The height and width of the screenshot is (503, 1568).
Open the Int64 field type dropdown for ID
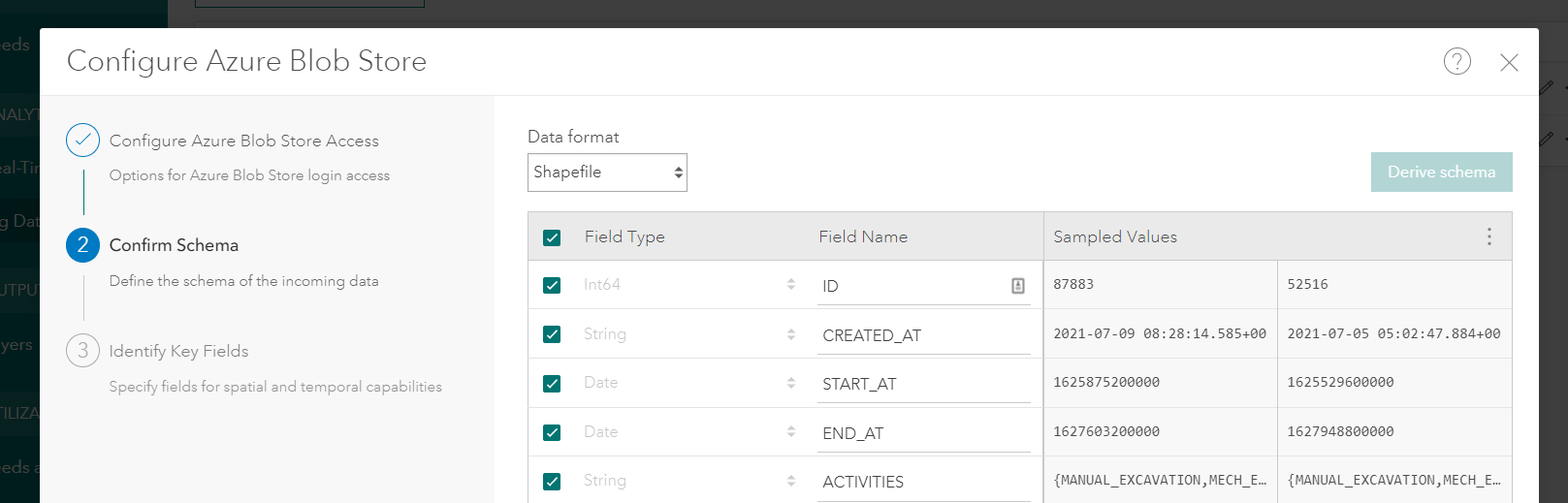pyautogui.click(x=689, y=285)
